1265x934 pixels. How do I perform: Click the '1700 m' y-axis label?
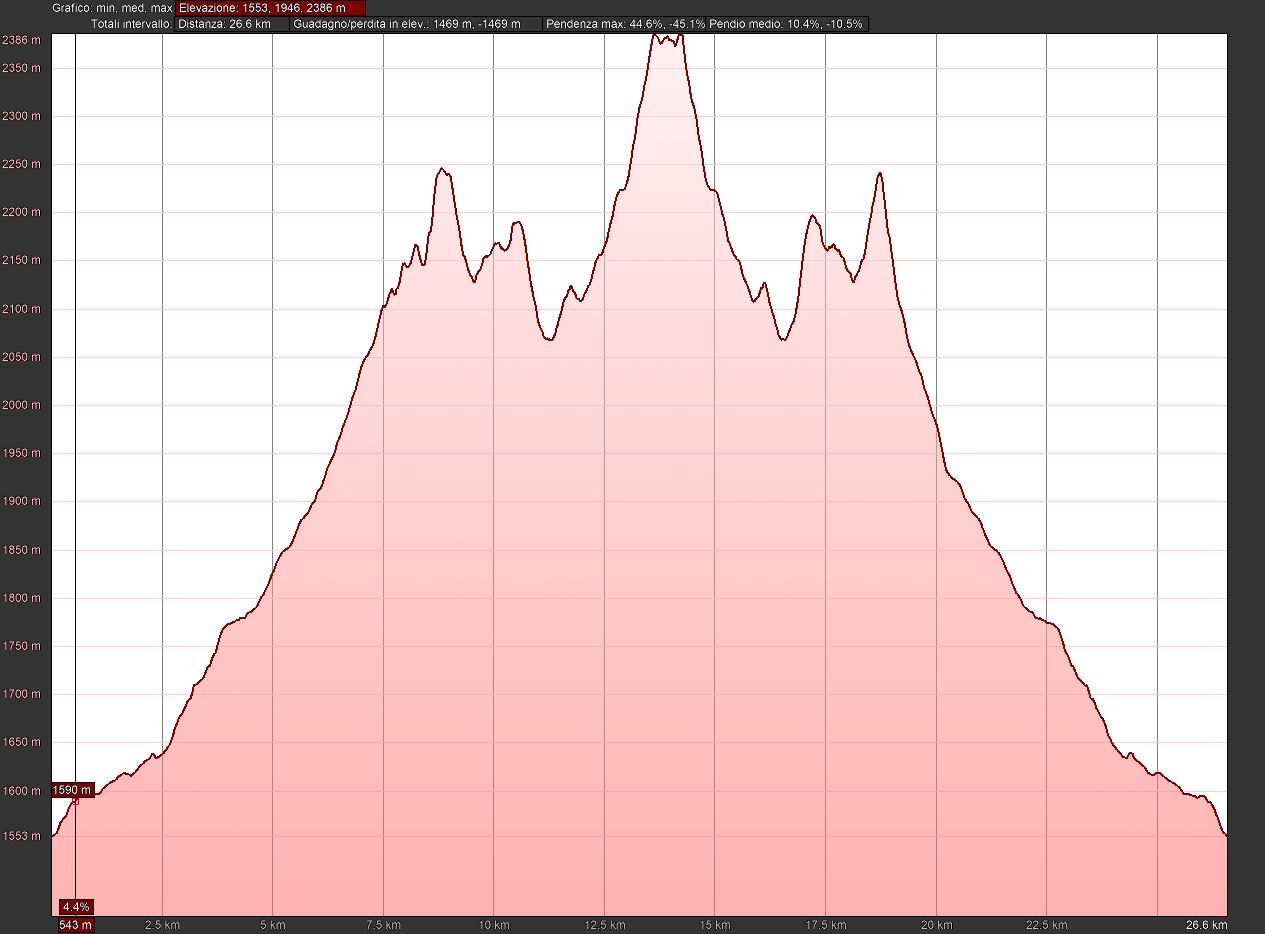(21, 694)
